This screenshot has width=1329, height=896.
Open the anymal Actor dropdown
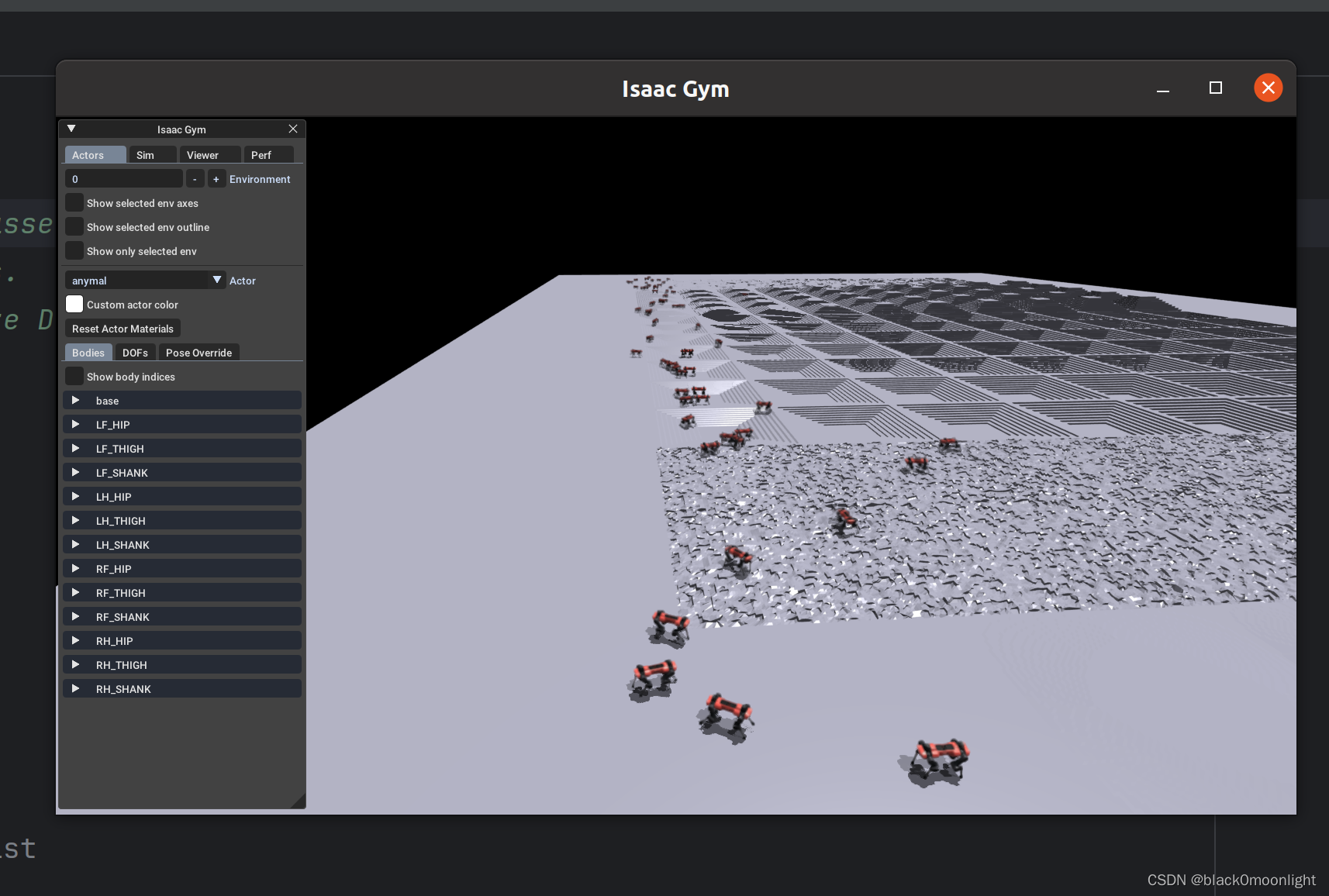pos(145,281)
